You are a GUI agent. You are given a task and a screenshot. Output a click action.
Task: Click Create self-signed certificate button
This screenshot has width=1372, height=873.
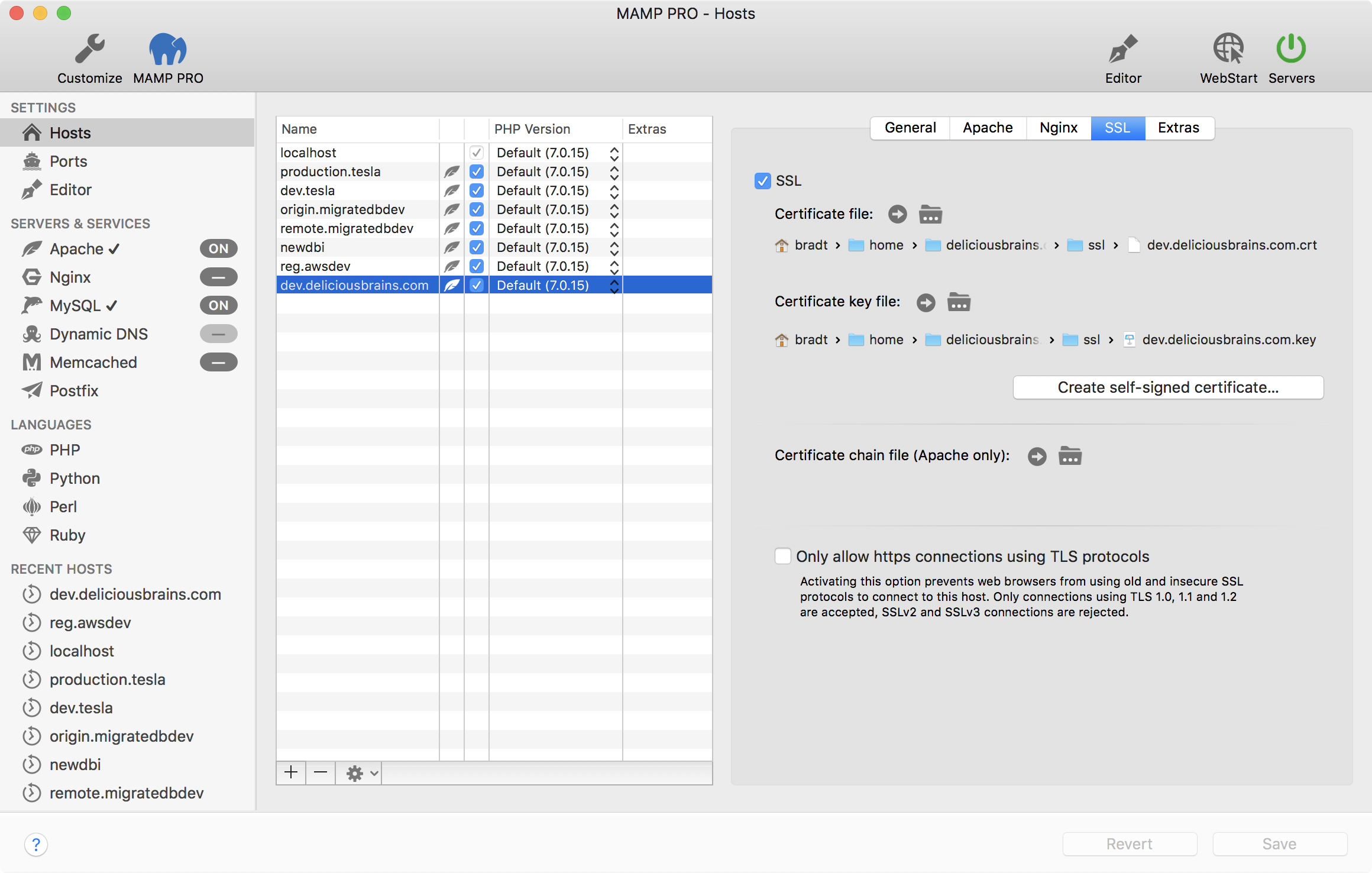[x=1167, y=387]
